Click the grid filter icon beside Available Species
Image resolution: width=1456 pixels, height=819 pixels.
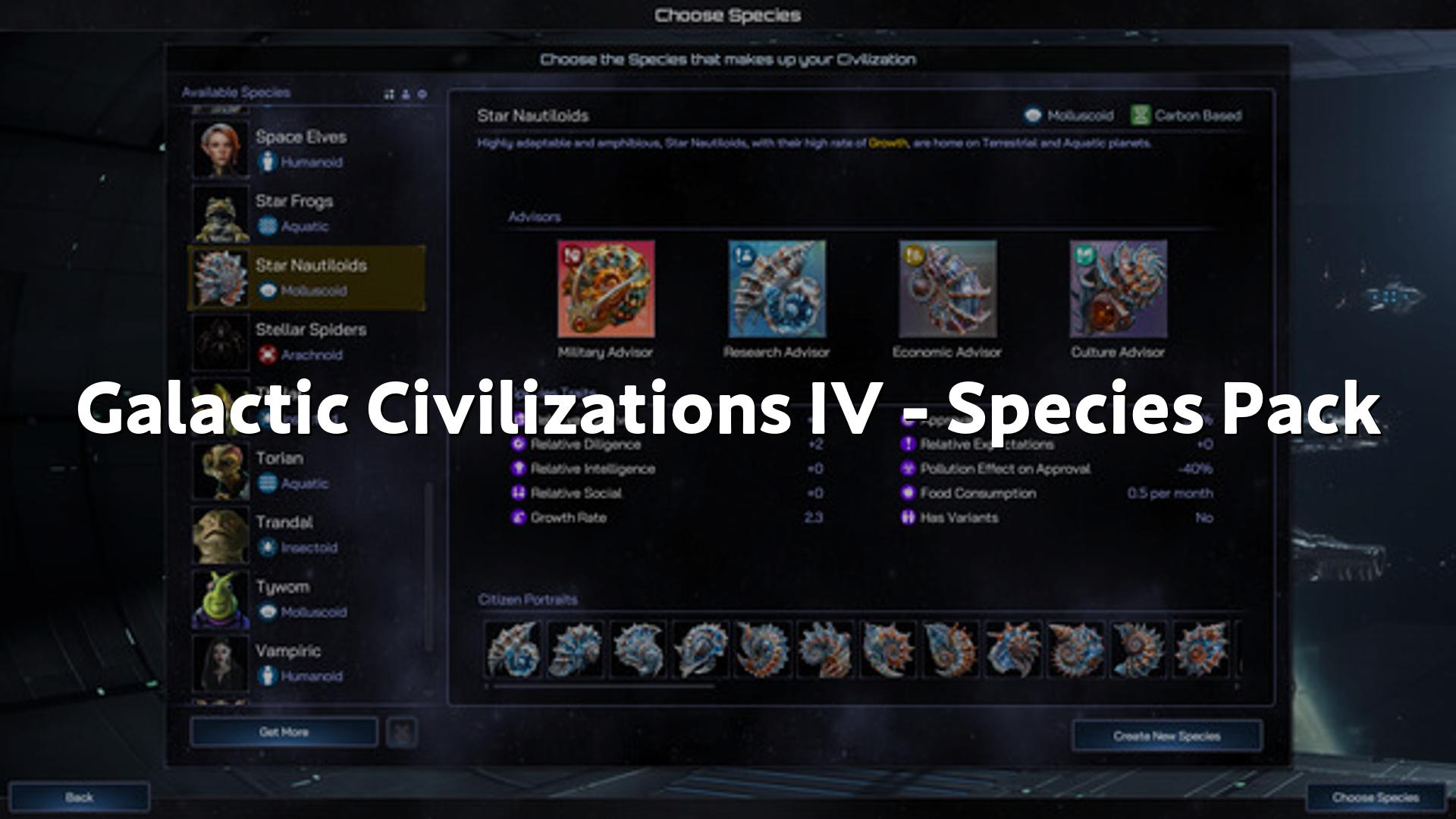tap(389, 94)
